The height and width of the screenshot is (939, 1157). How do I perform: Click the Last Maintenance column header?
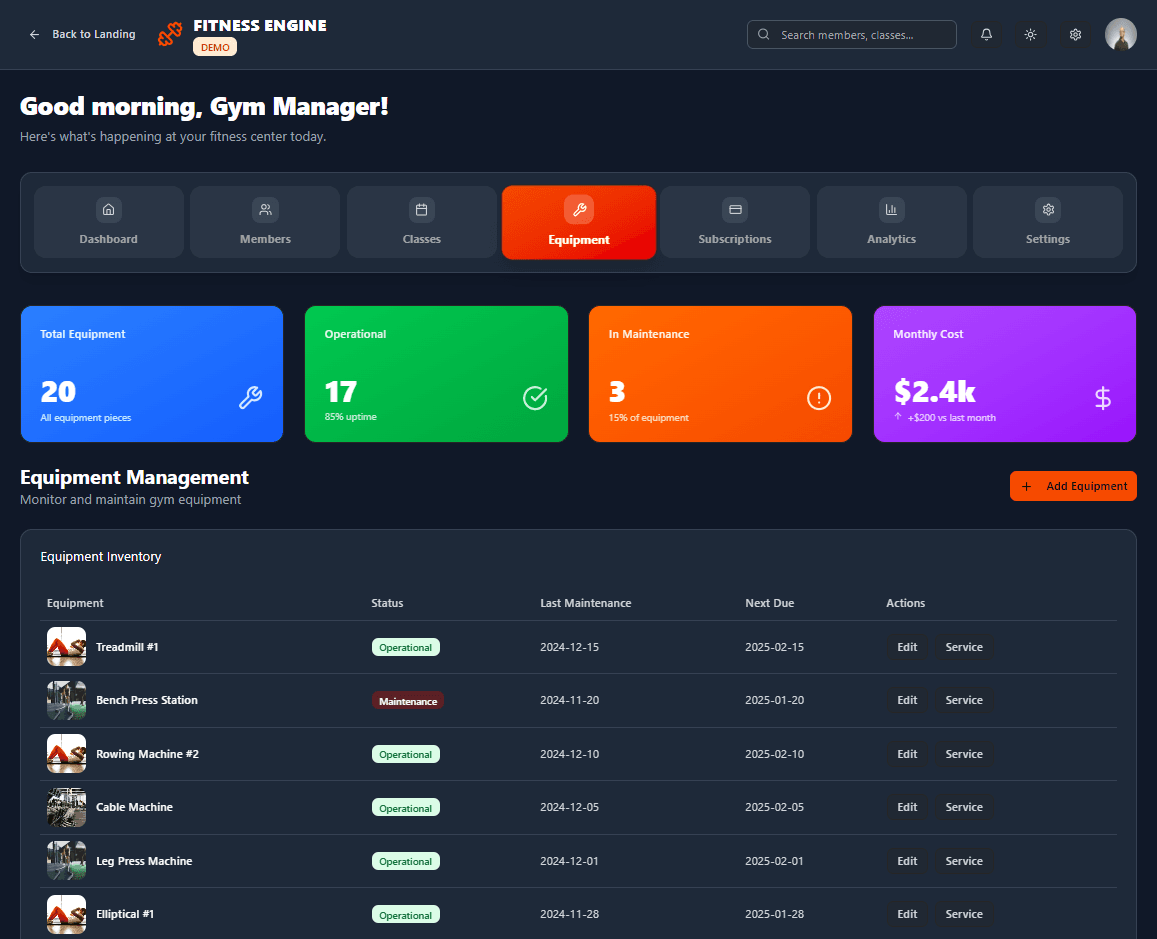coord(586,603)
